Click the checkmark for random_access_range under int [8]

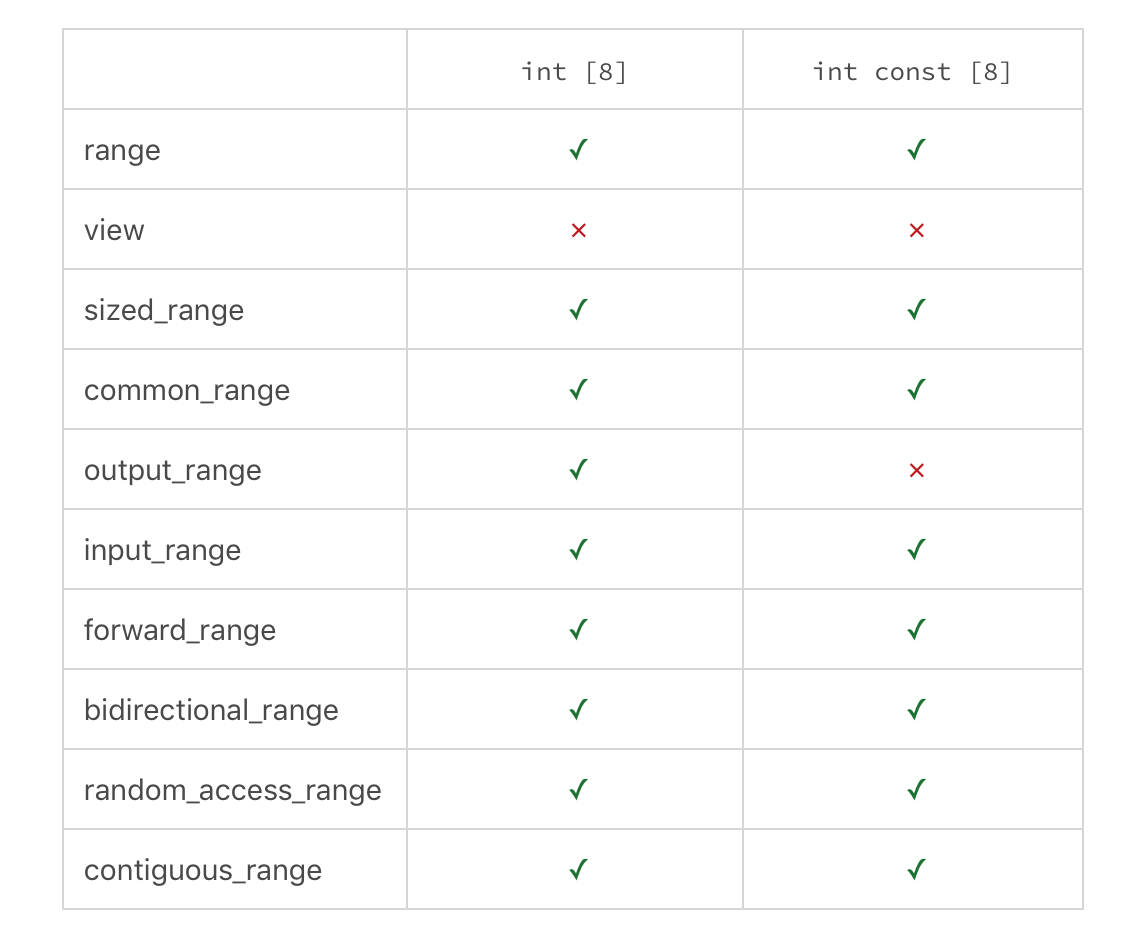578,789
